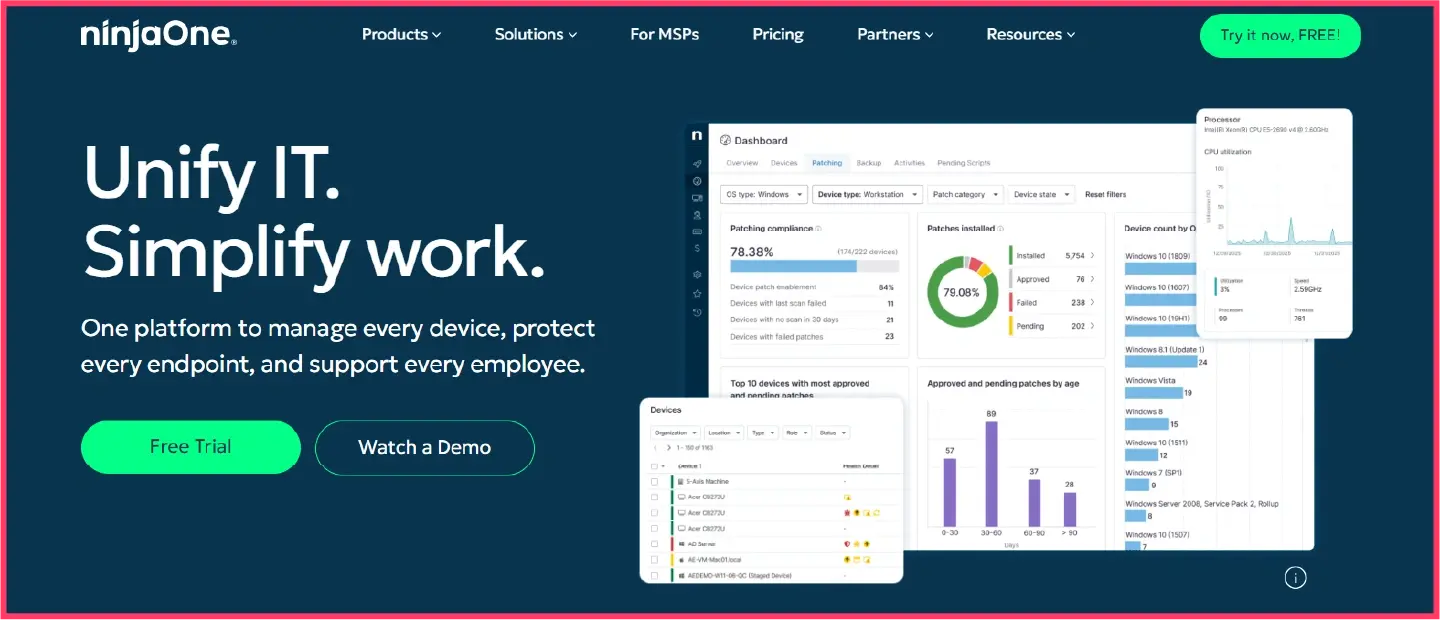
Task: Click the chevron next to Approved 76
Action: [x=1092, y=279]
